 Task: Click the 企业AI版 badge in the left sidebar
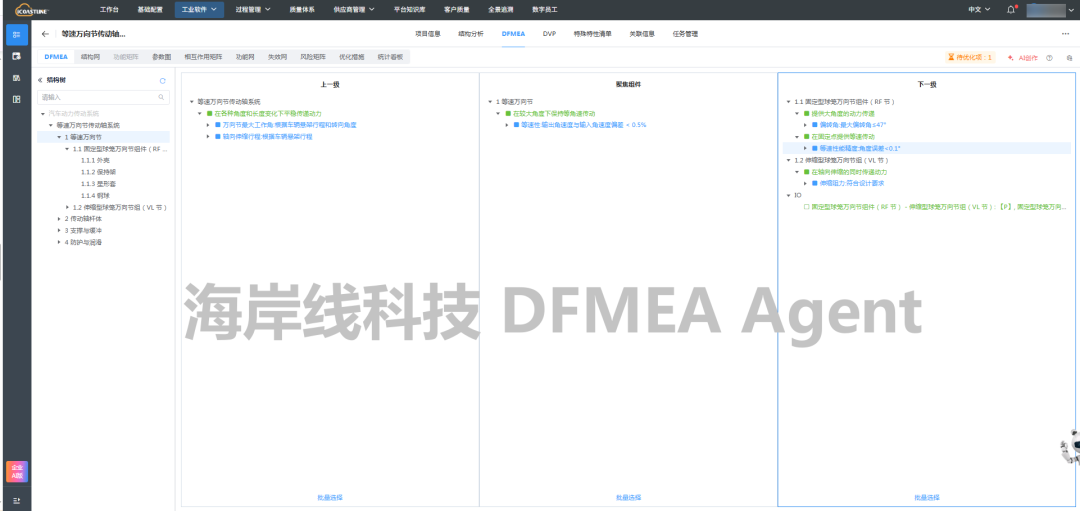coord(16,471)
